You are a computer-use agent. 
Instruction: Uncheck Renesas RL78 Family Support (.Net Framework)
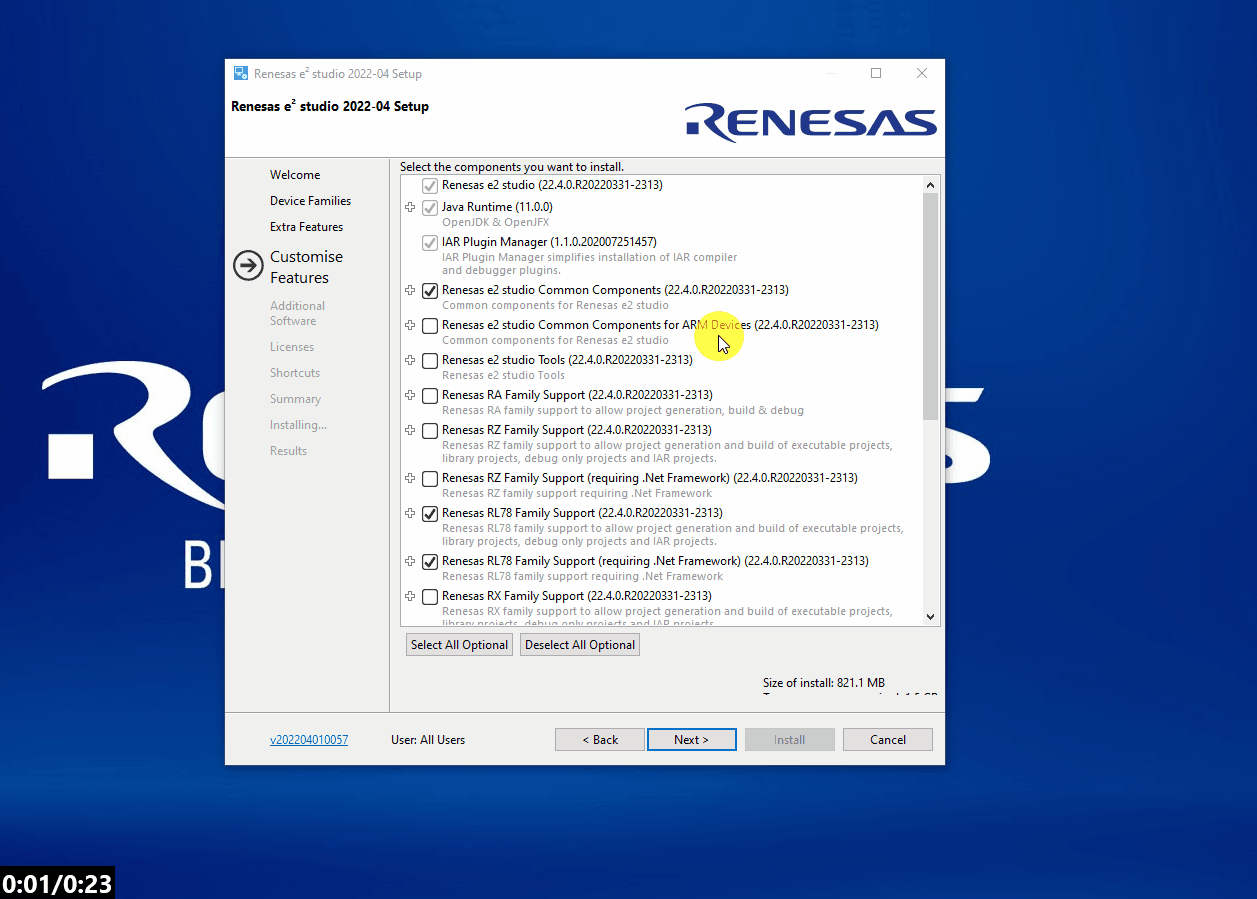pos(430,562)
